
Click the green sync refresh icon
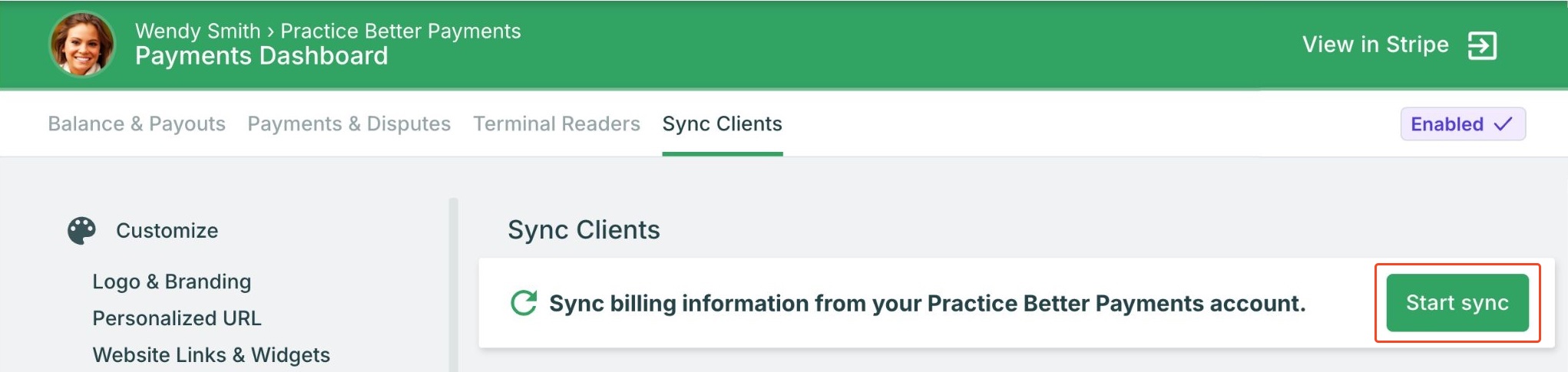coord(524,303)
